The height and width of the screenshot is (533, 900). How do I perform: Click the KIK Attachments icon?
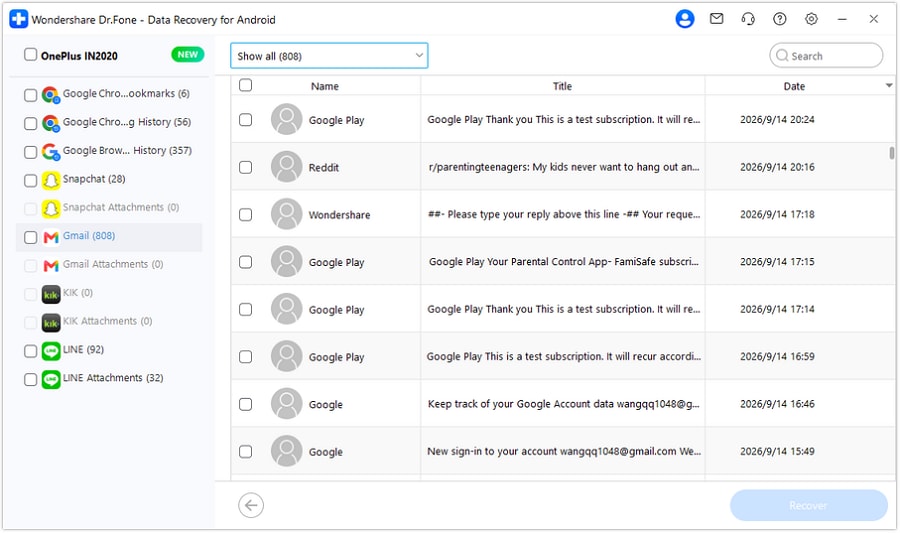pyautogui.click(x=51, y=322)
